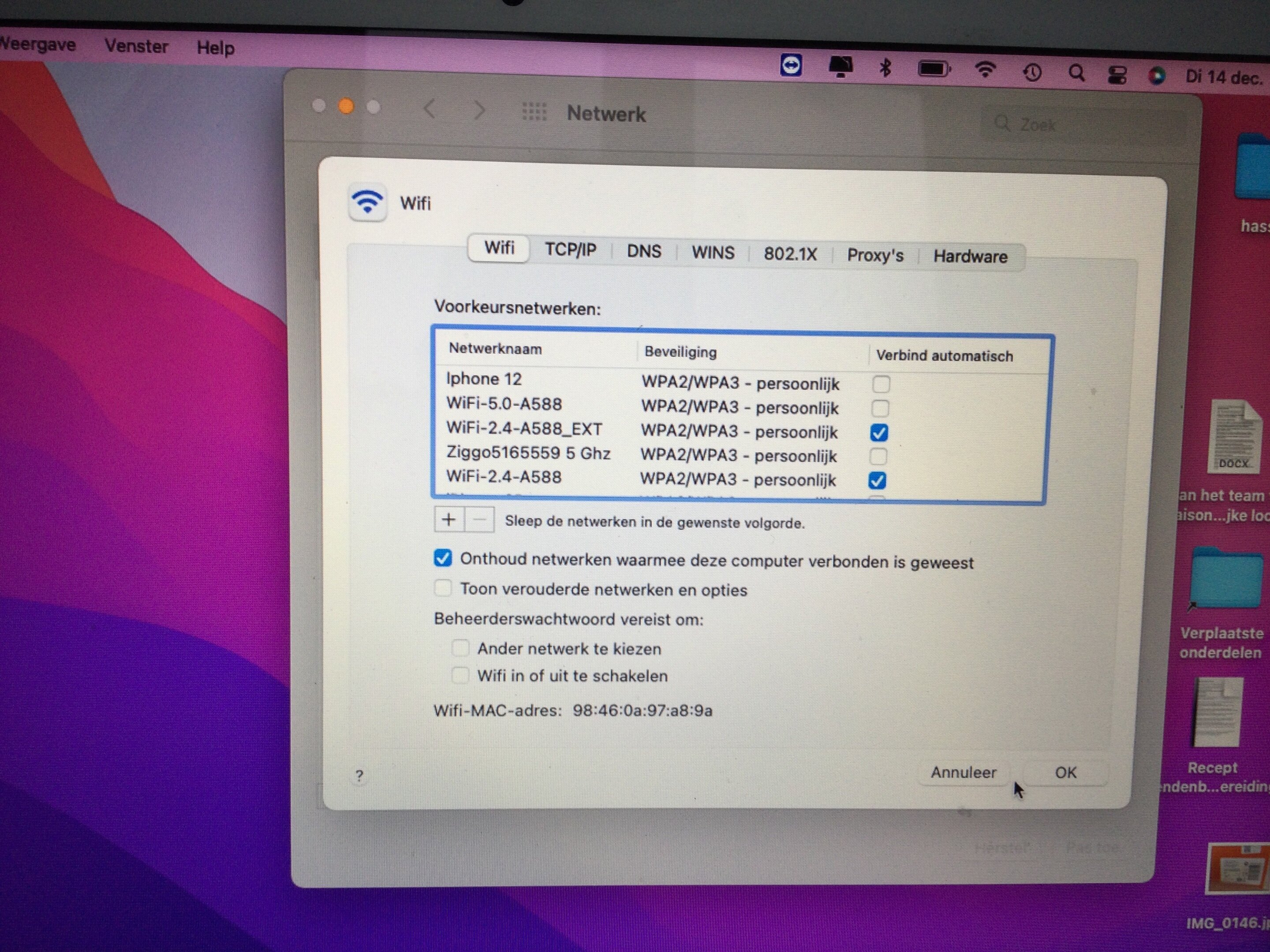Select WiFi-5.0-A588 network row

(741, 406)
